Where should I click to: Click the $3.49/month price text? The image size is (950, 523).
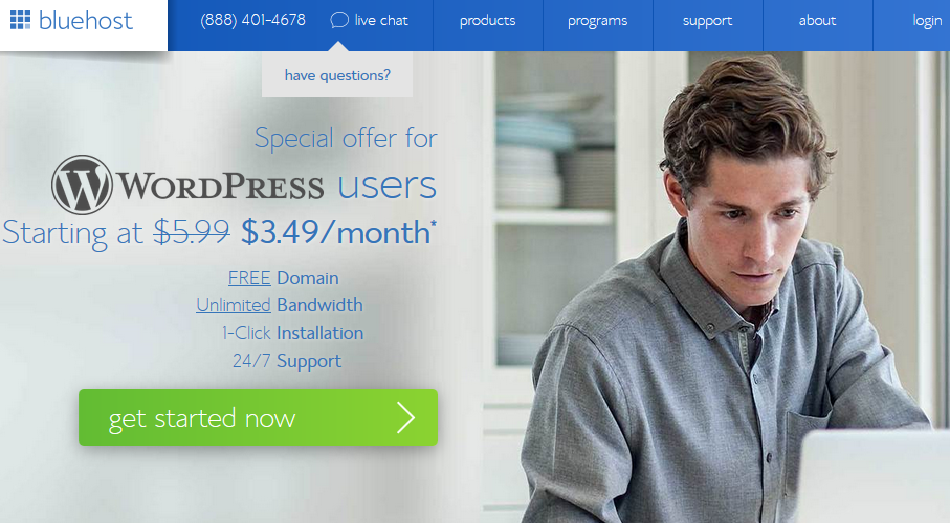click(339, 233)
